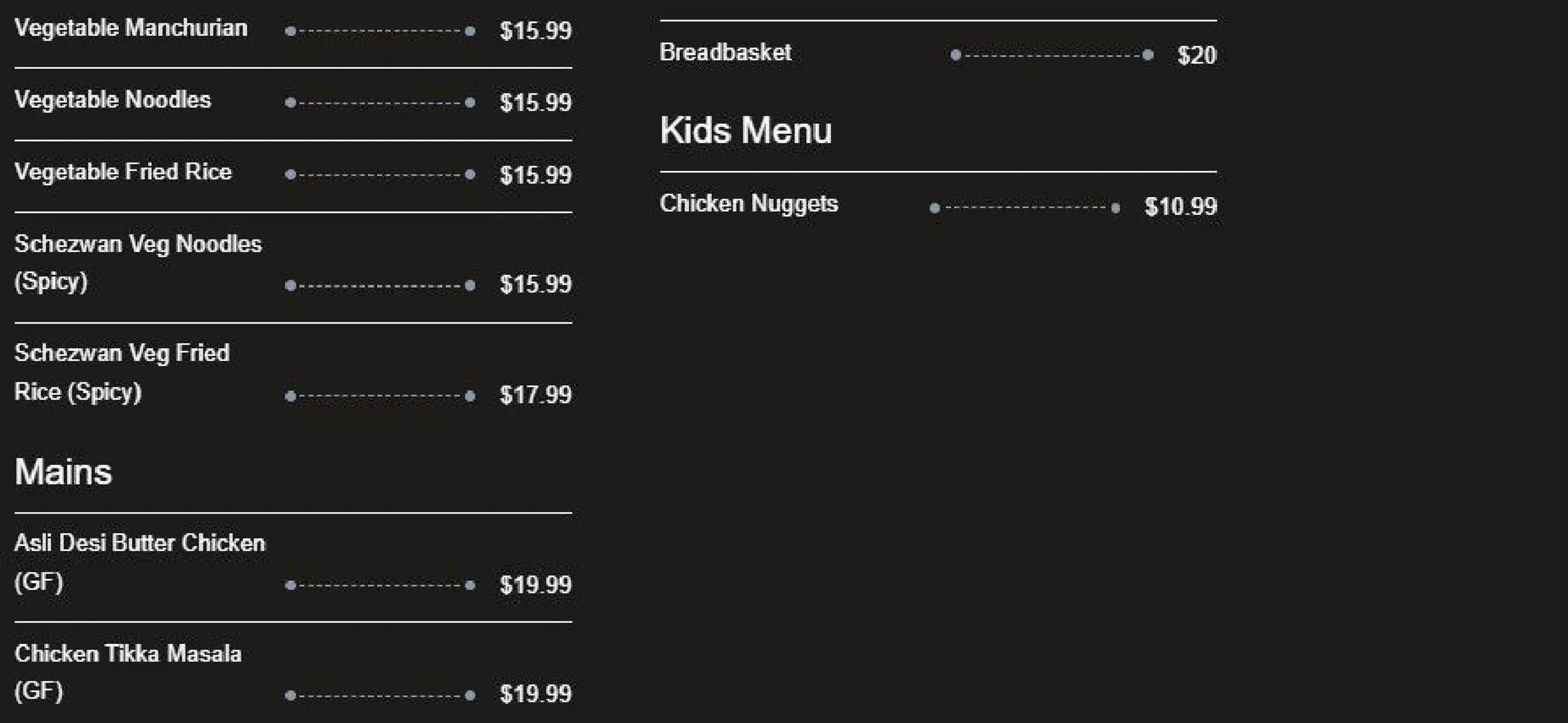Select Schezwan Veg Noodles (Spicy)
The image size is (1568, 723).
click(x=138, y=262)
